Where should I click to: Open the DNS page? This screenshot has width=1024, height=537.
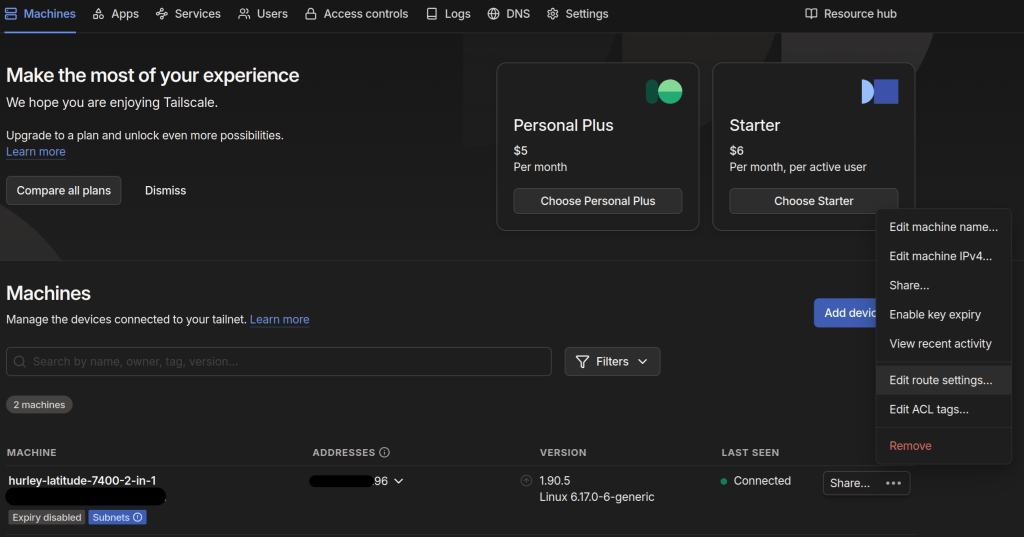tap(509, 14)
